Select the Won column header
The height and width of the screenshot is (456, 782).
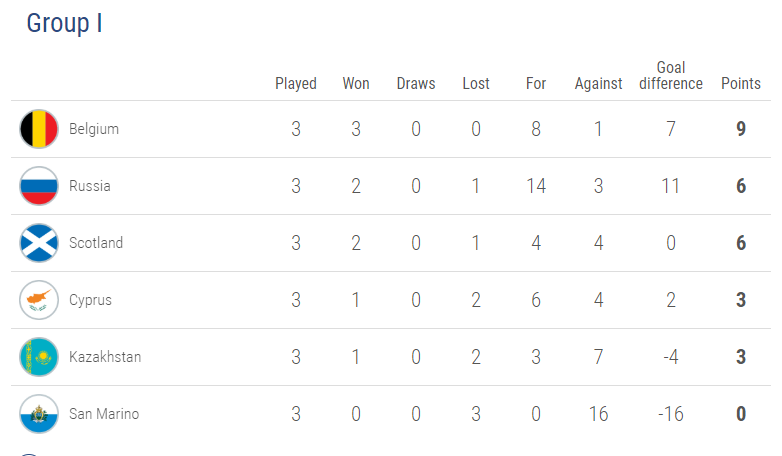[356, 83]
